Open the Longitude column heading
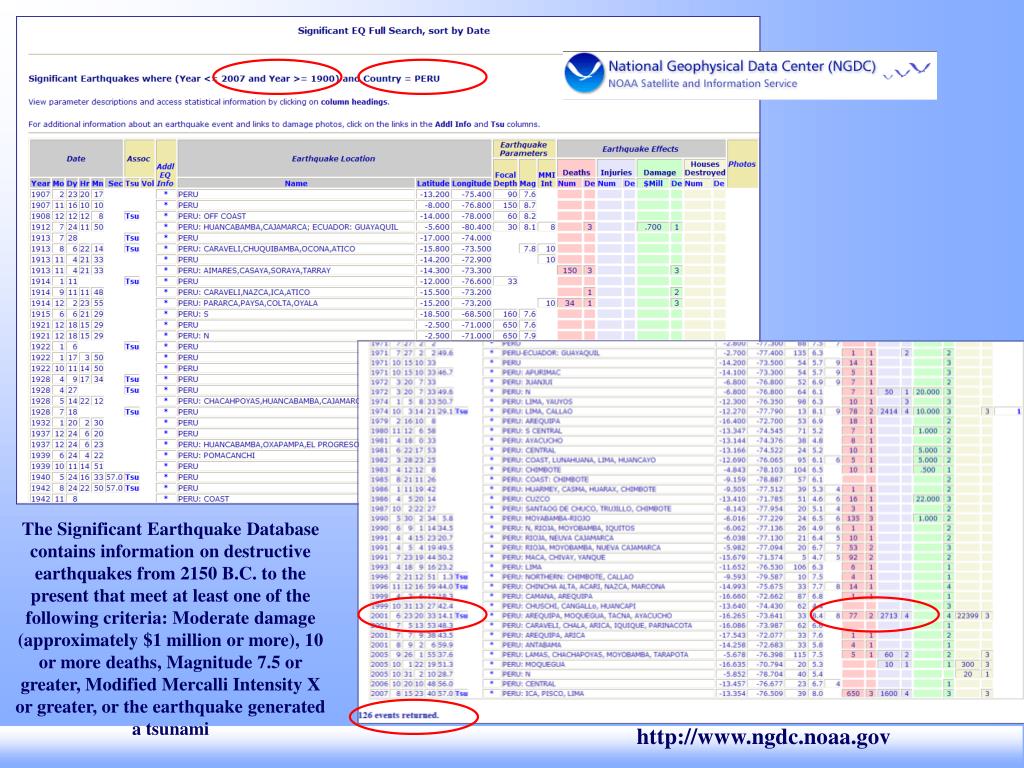1024x768 pixels. coord(472,184)
